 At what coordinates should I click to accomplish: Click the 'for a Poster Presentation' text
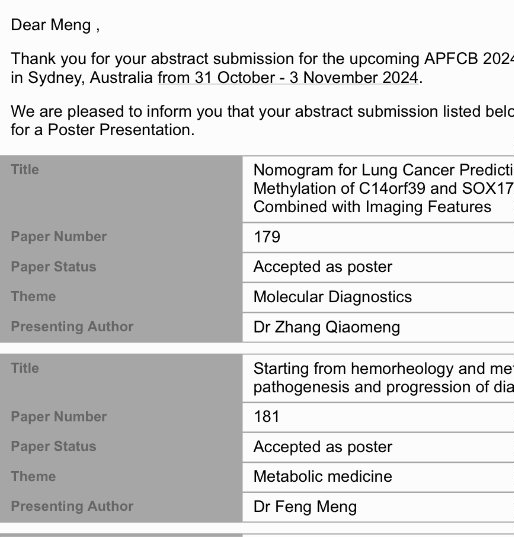coord(103,130)
